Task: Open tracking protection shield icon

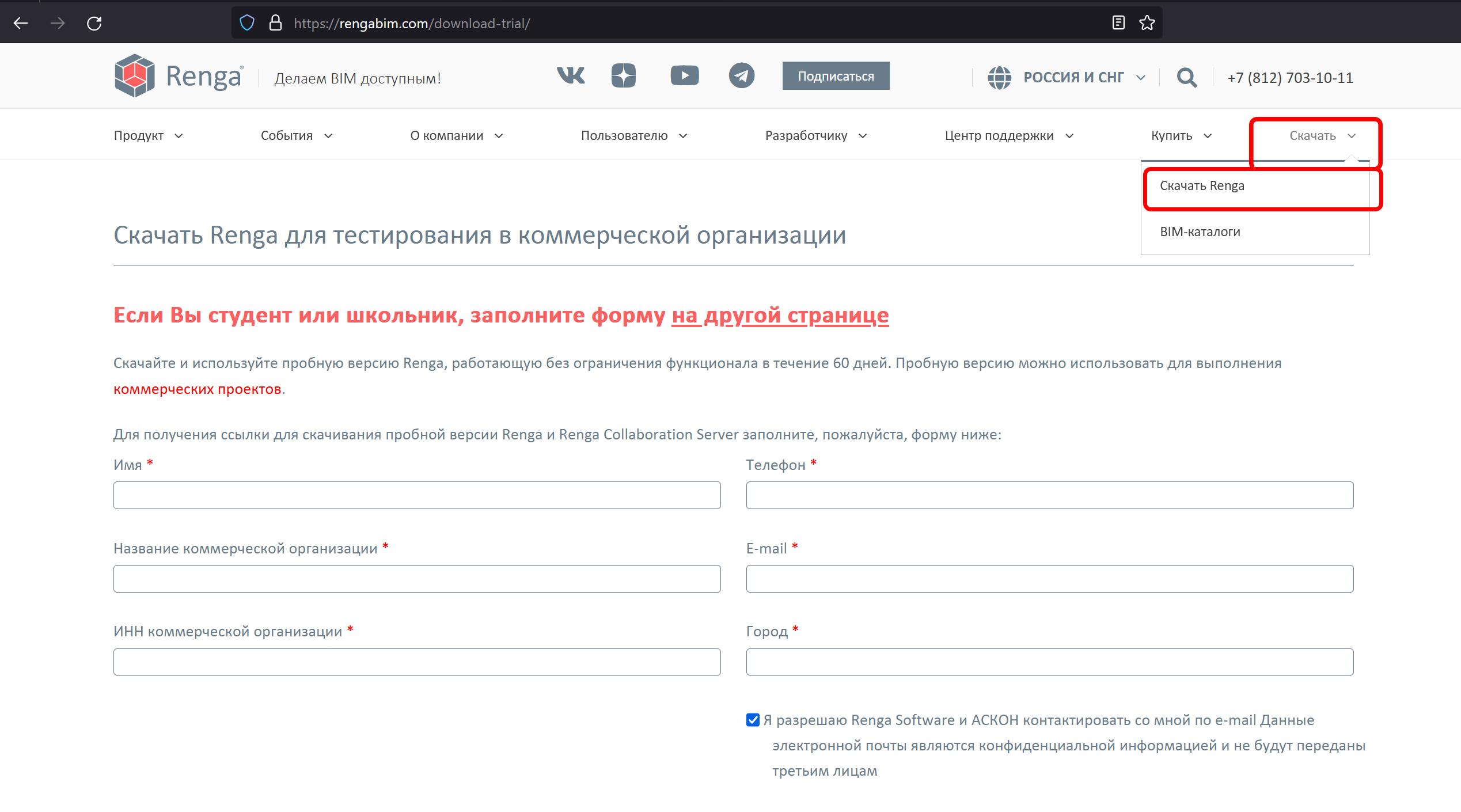Action: click(247, 23)
